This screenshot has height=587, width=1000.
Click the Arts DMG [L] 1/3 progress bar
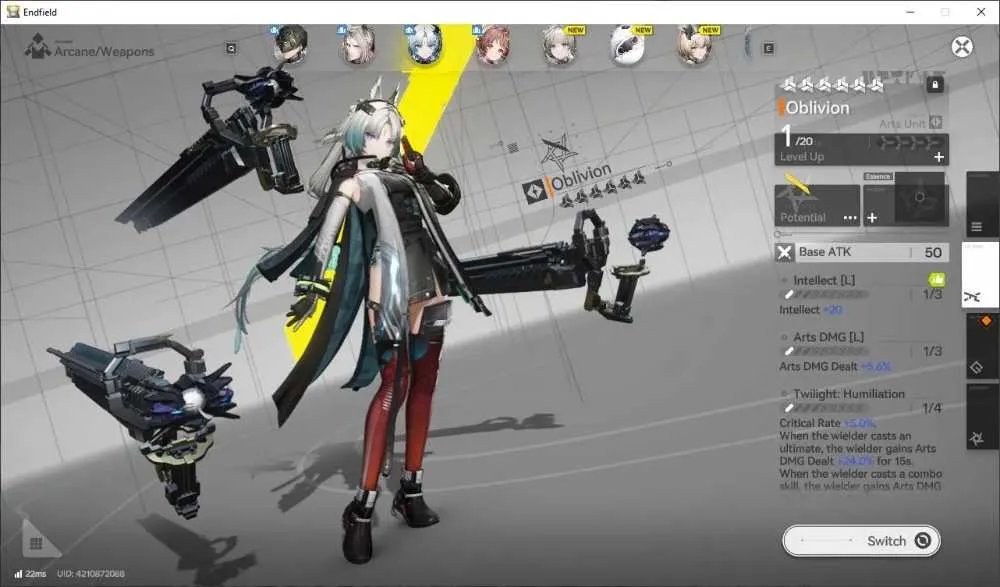tap(825, 351)
